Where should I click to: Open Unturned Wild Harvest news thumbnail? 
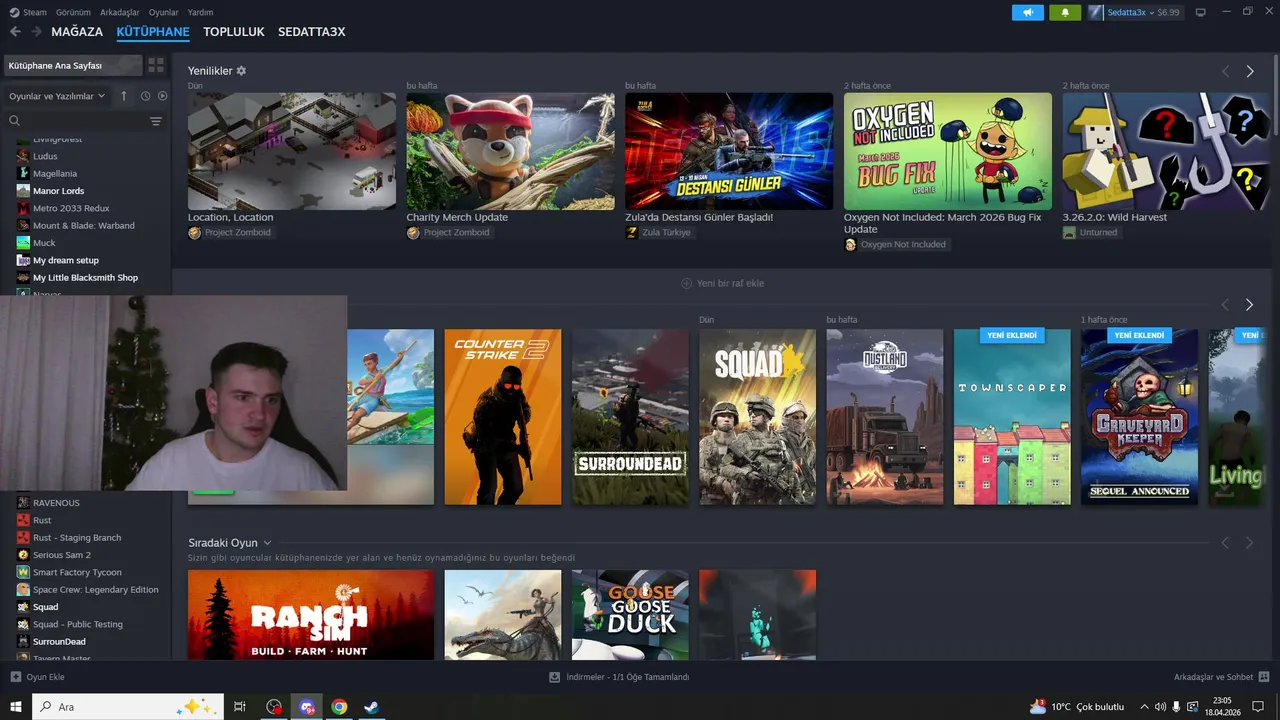point(1166,151)
